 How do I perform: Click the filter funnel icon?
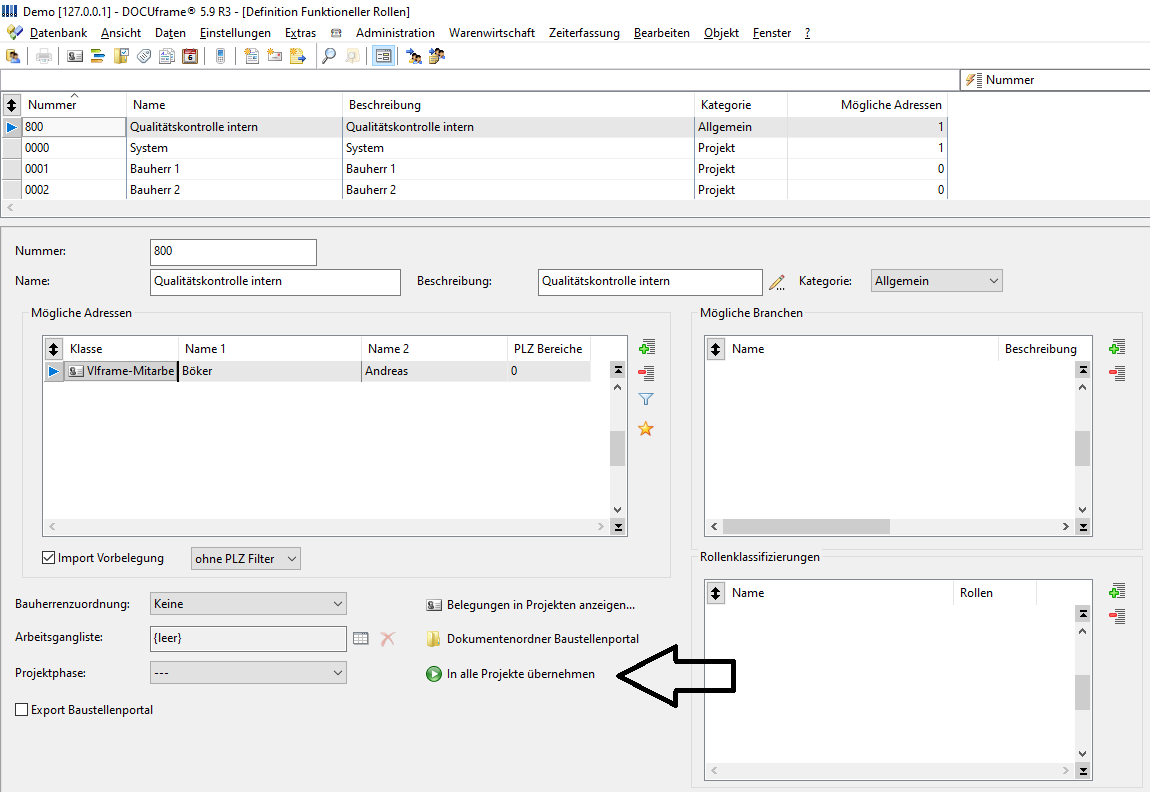(x=646, y=400)
